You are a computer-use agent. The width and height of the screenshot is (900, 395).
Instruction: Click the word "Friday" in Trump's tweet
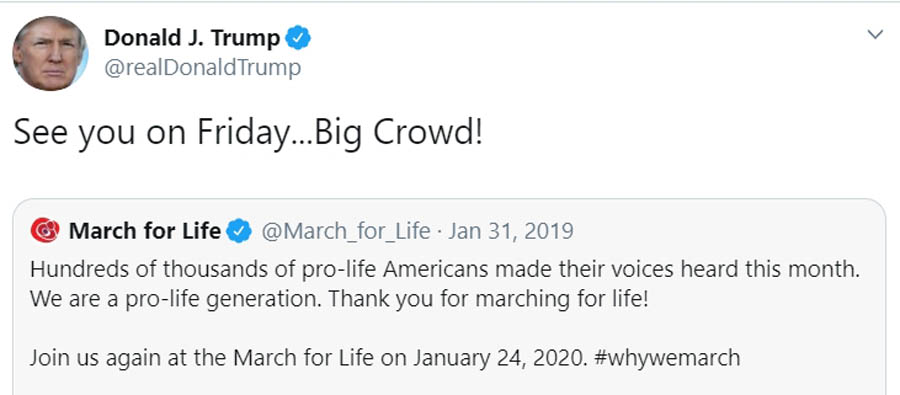click(x=240, y=133)
